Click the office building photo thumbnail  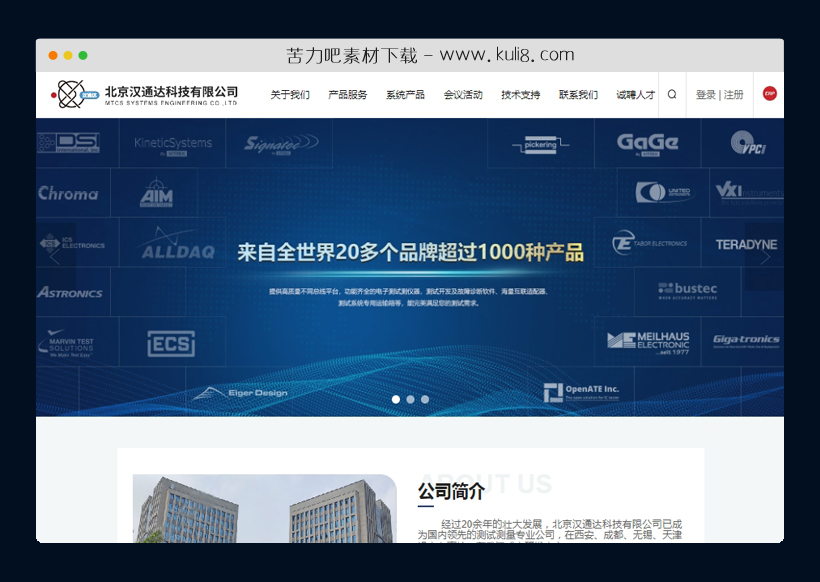pos(262,510)
